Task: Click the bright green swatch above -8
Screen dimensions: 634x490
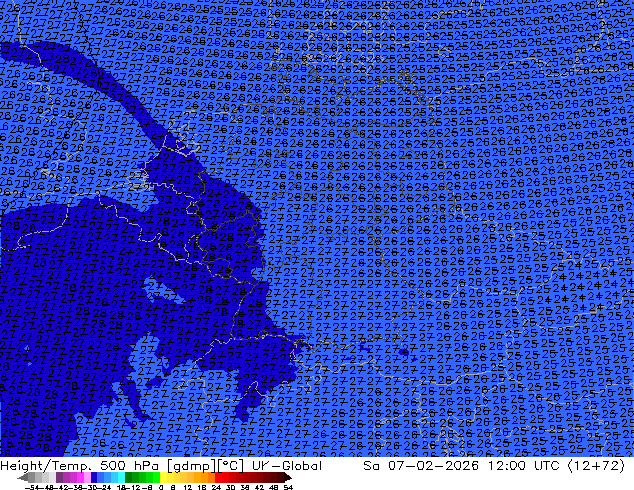Action: 149,477
